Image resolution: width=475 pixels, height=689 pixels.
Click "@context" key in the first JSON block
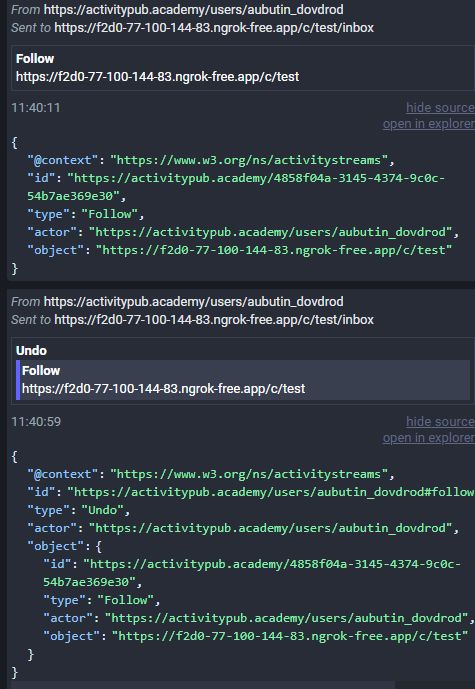63,160
